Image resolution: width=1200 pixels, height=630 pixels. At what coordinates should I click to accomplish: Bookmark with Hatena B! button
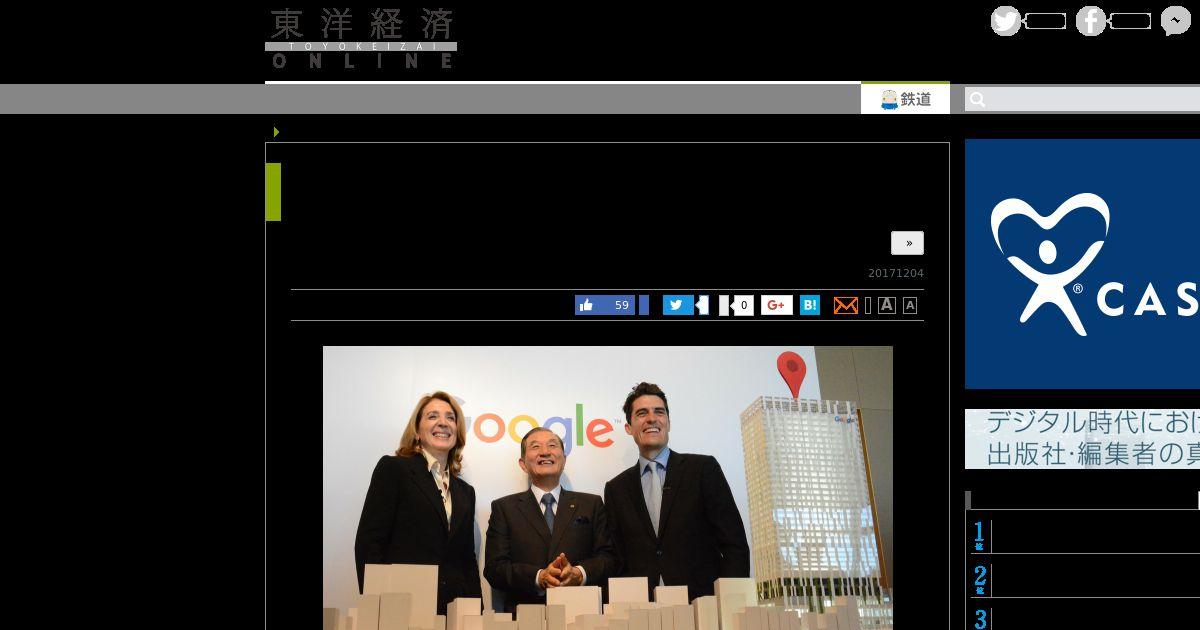810,305
